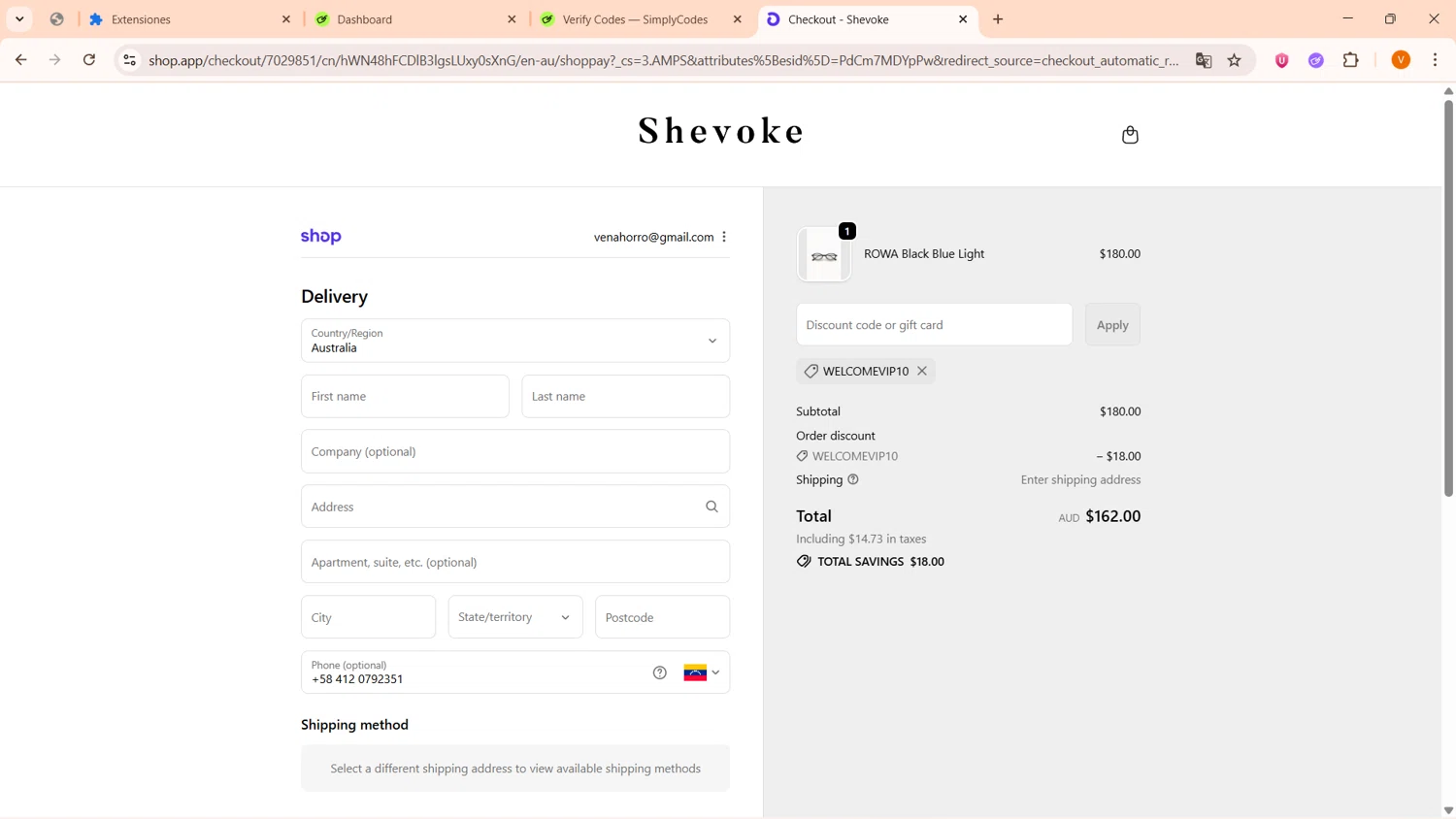Click the Discount code or gift card field
Screen dimensions: 1456x819
pos(934,325)
